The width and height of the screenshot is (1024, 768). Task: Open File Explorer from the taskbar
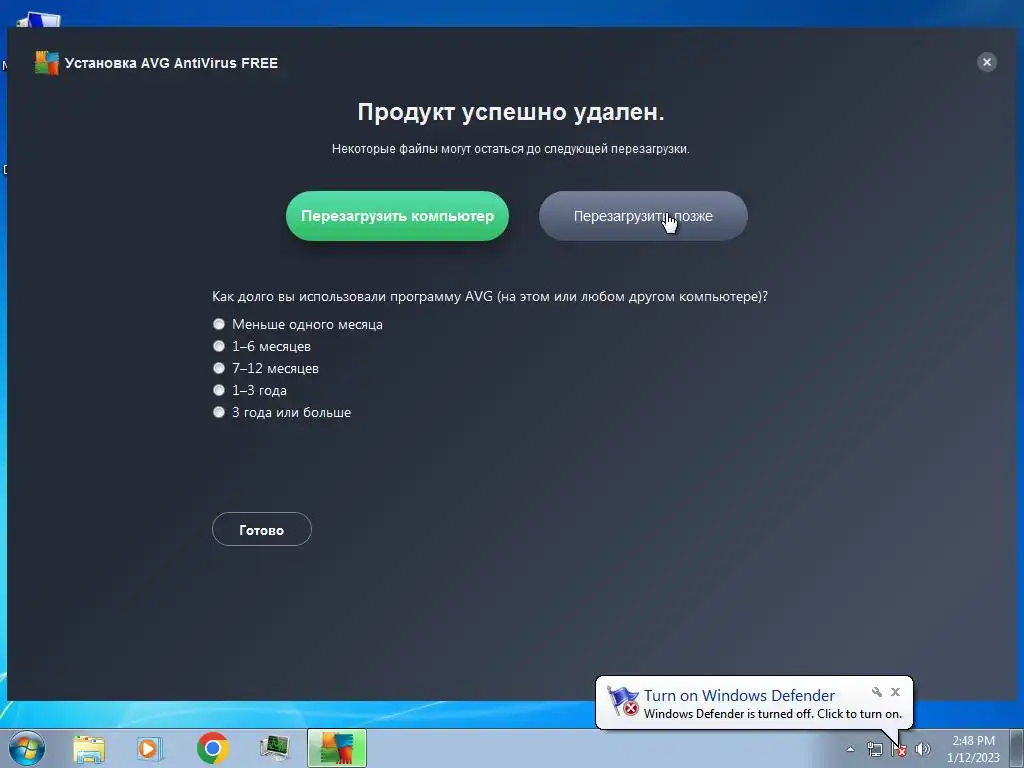89,748
